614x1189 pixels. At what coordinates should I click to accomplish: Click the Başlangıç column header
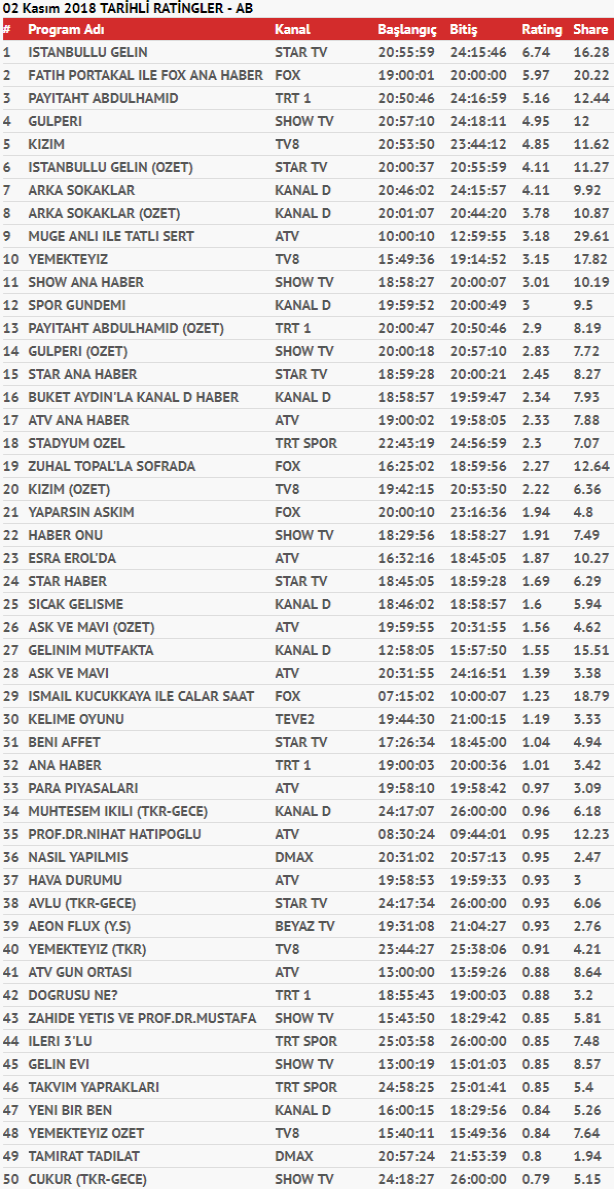coord(406,30)
